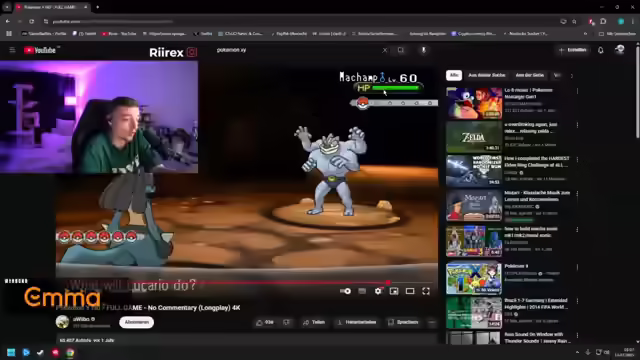Open options menu for Rain Sound video
The image size is (640, 360).
point(577,336)
